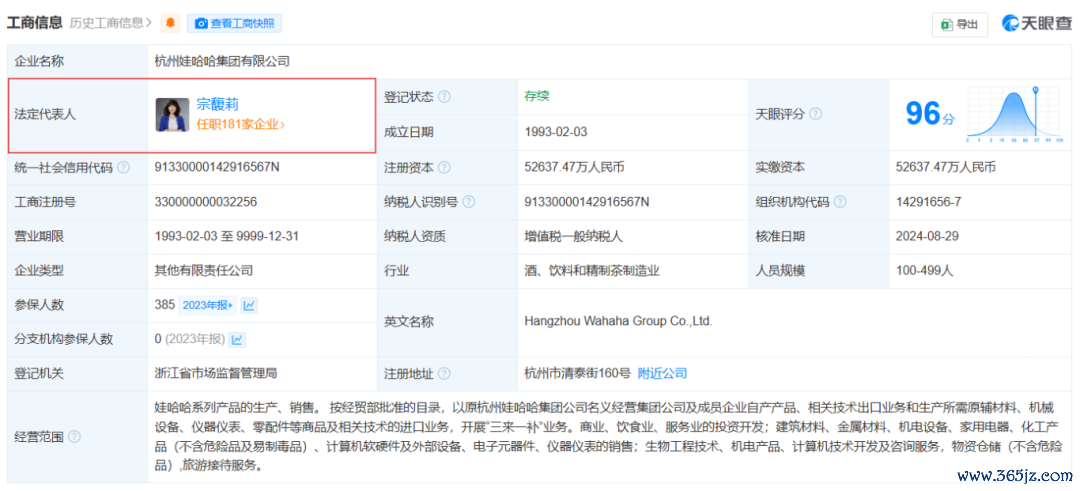The image size is (1080, 491).
Task: Open 历史工商信息 history link
Action: point(114,22)
